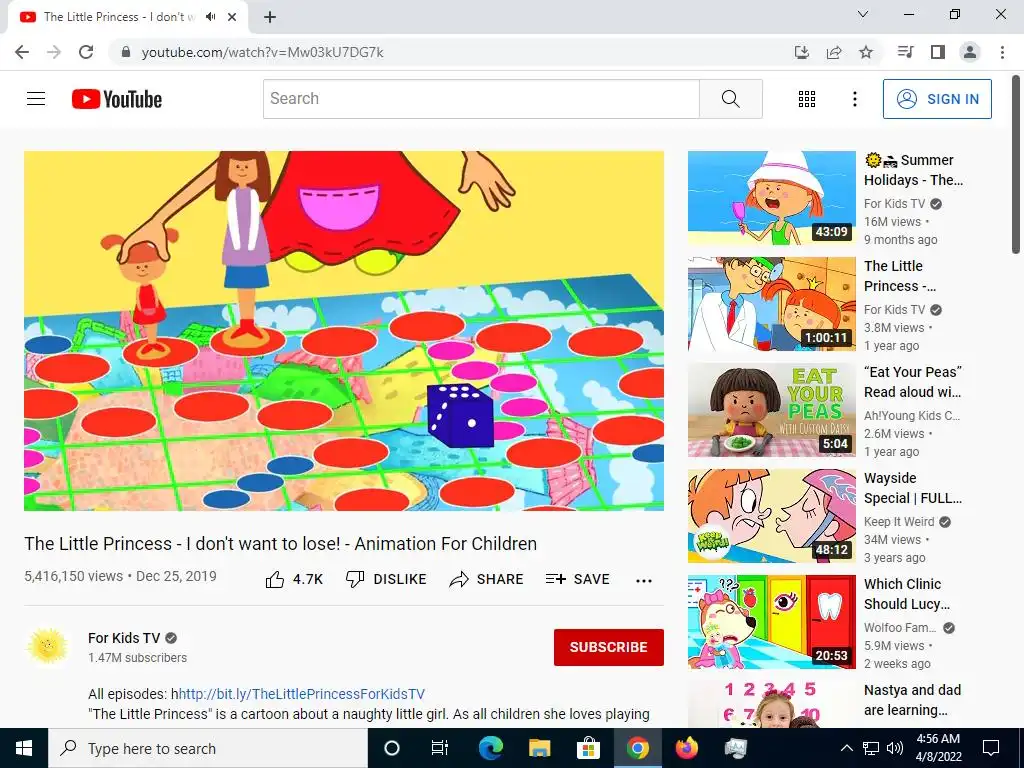Open Wayside Special | FULL title link
This screenshot has width=1024, height=768.
pyautogui.click(x=913, y=488)
